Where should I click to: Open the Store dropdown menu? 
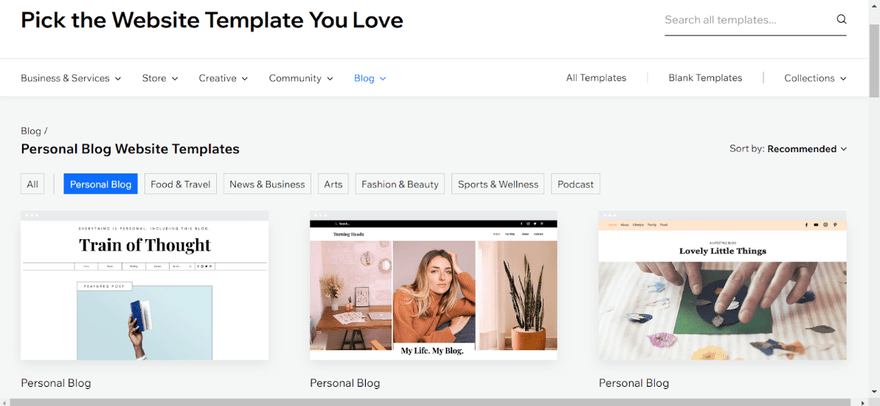pos(160,78)
